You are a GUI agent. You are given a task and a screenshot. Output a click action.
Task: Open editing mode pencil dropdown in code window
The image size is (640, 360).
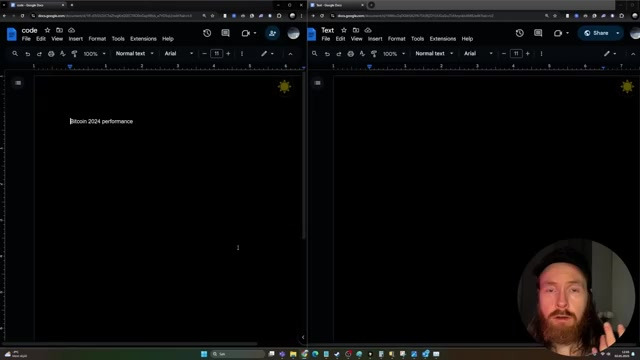[267, 53]
